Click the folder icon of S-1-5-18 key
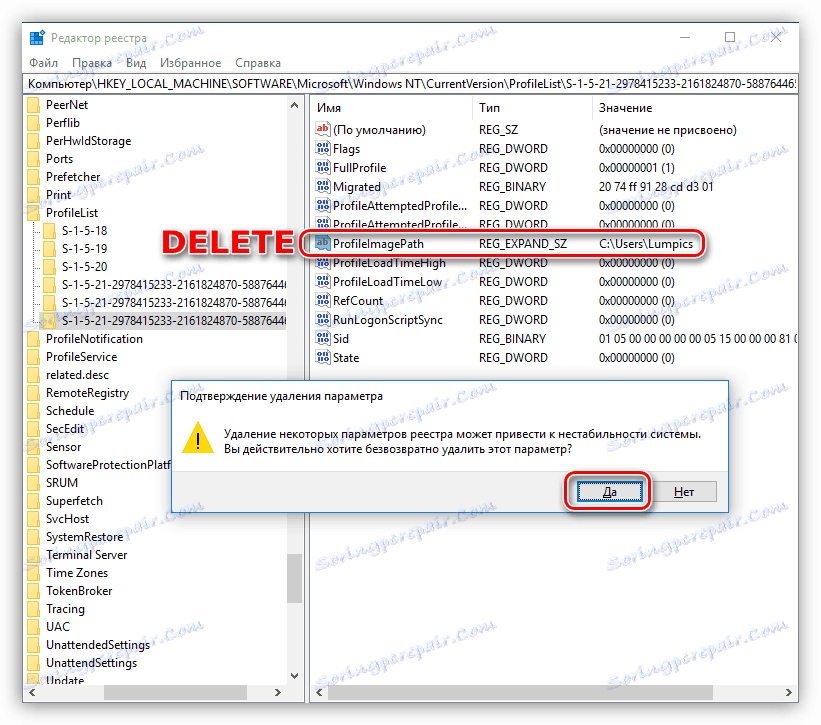The height and width of the screenshot is (725, 821). point(50,230)
